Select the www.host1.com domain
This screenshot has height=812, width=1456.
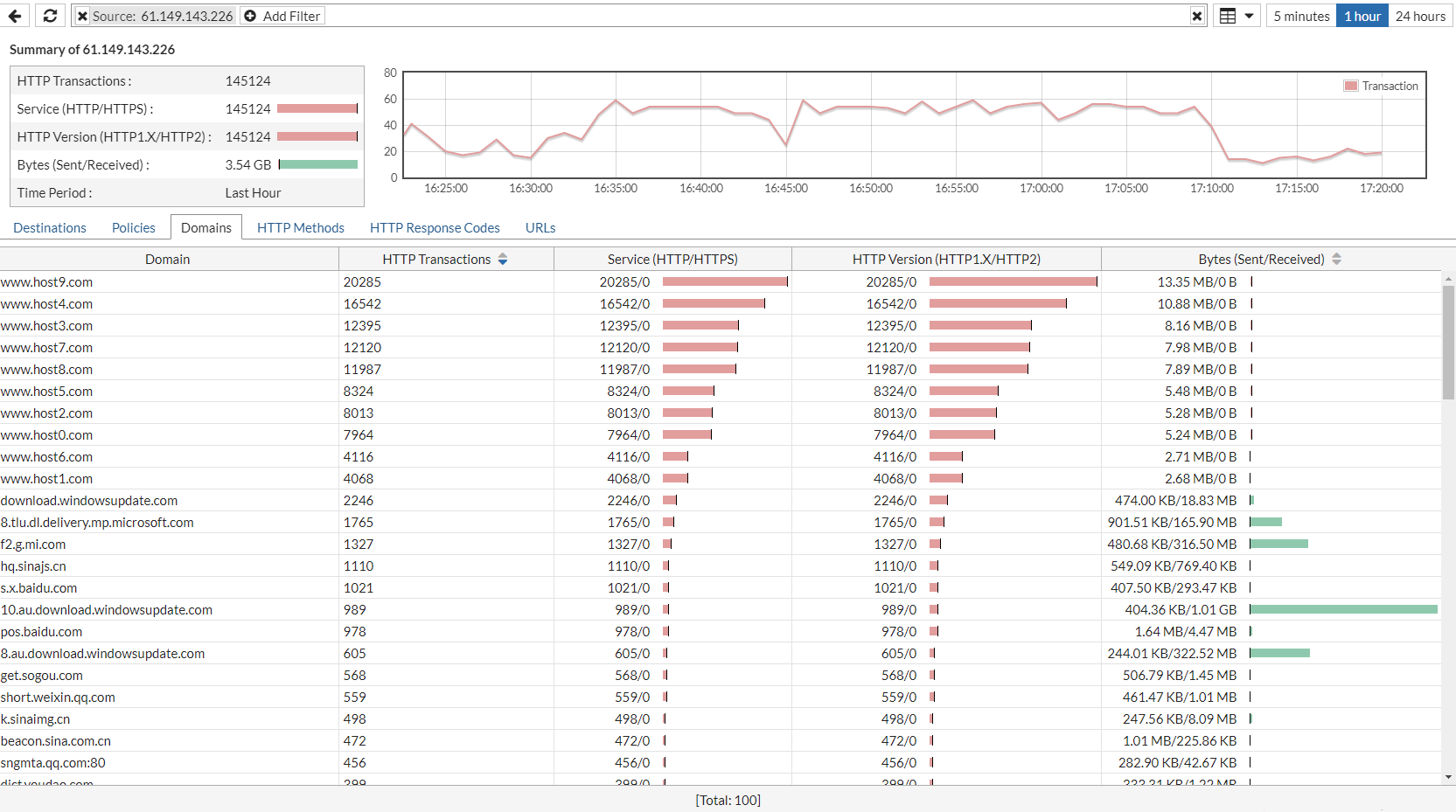46,479
